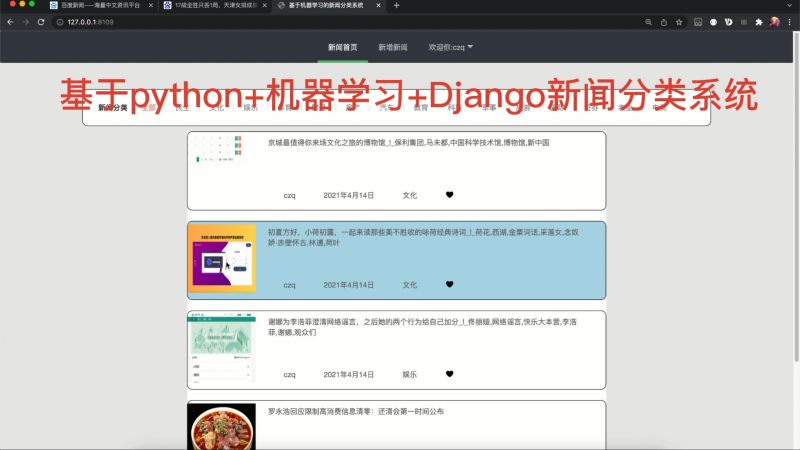Click the V-shaped extension icon

tap(729, 22)
